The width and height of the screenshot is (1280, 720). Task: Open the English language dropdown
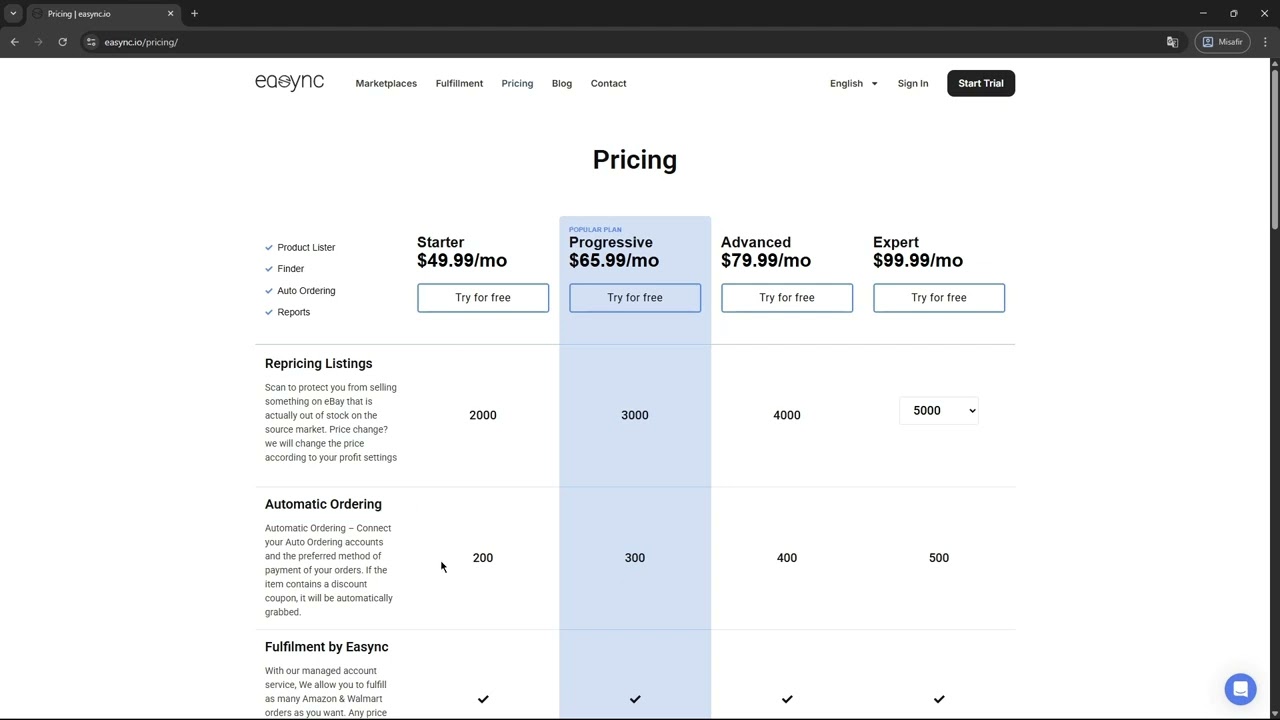pos(853,83)
